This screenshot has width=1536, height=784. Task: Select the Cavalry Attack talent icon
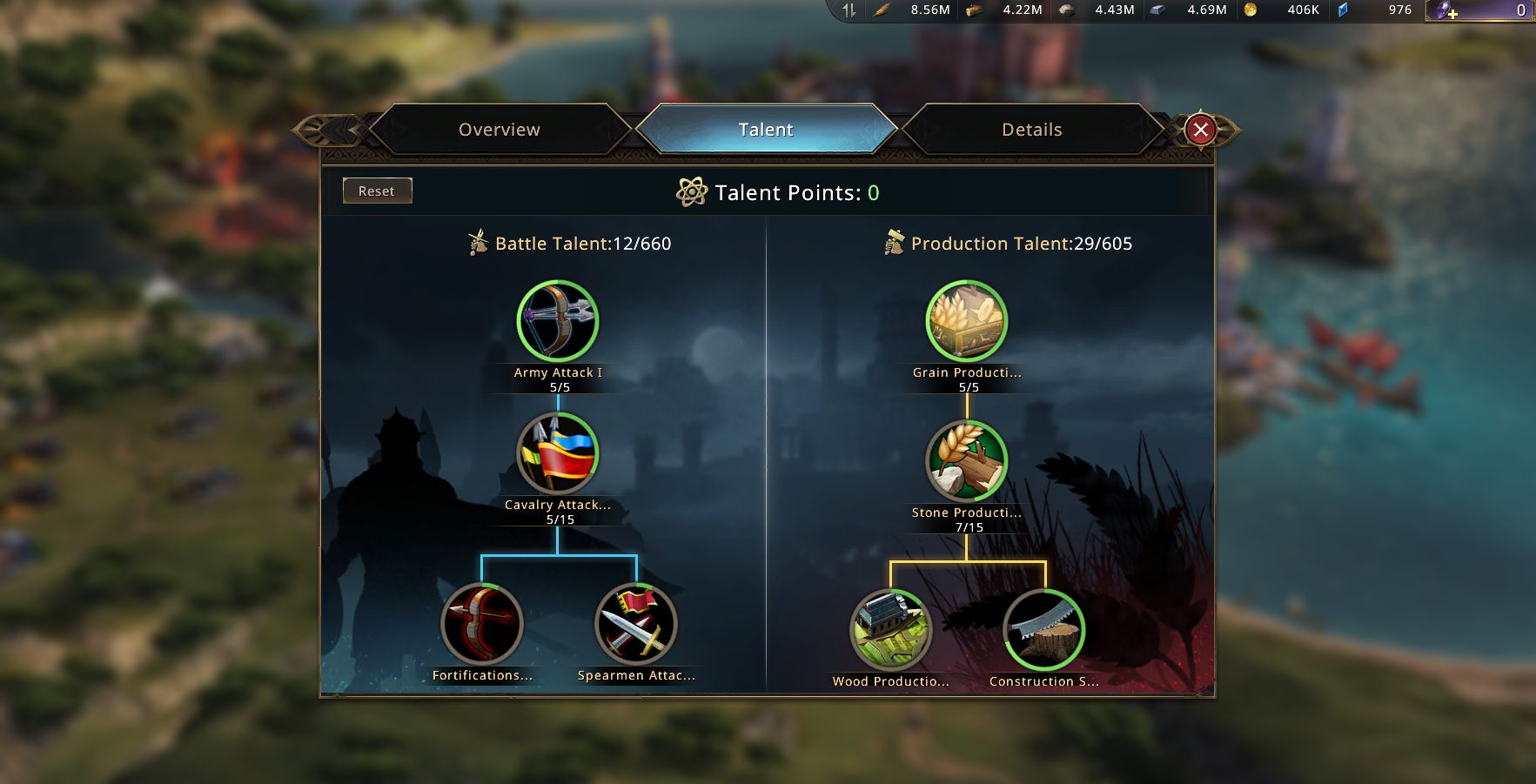tap(558, 453)
